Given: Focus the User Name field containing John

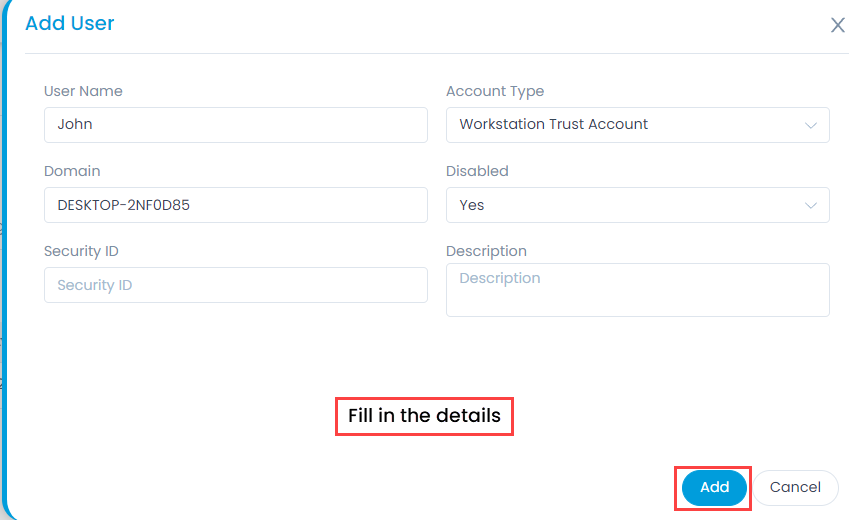Looking at the screenshot, I should [236, 125].
